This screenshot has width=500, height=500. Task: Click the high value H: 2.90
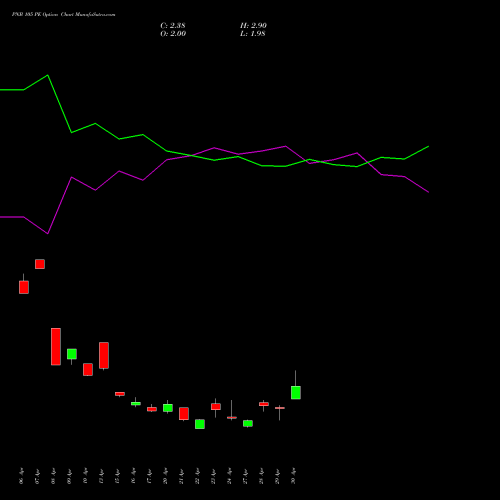(253, 26)
